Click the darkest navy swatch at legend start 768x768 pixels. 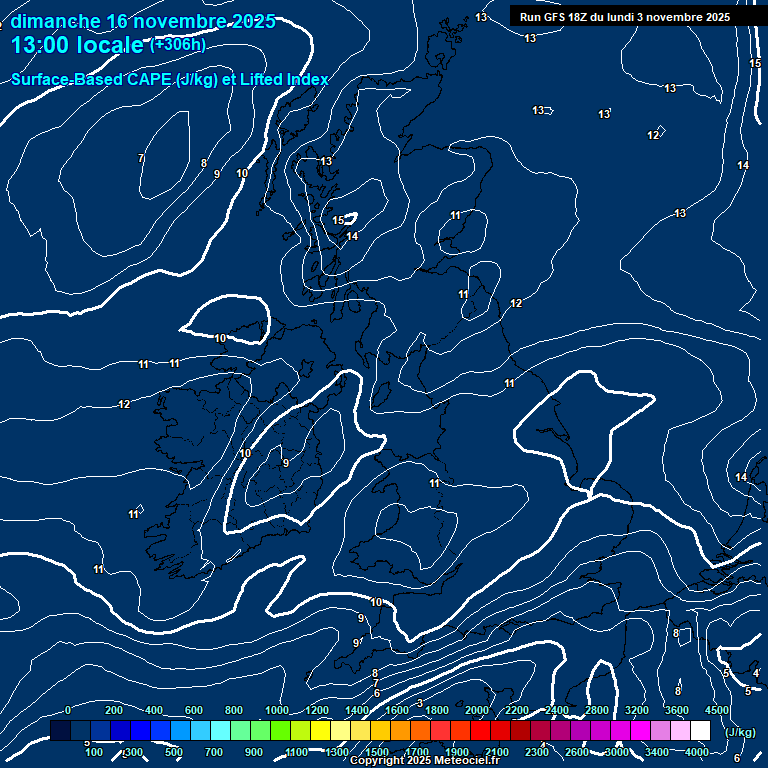coord(60,730)
